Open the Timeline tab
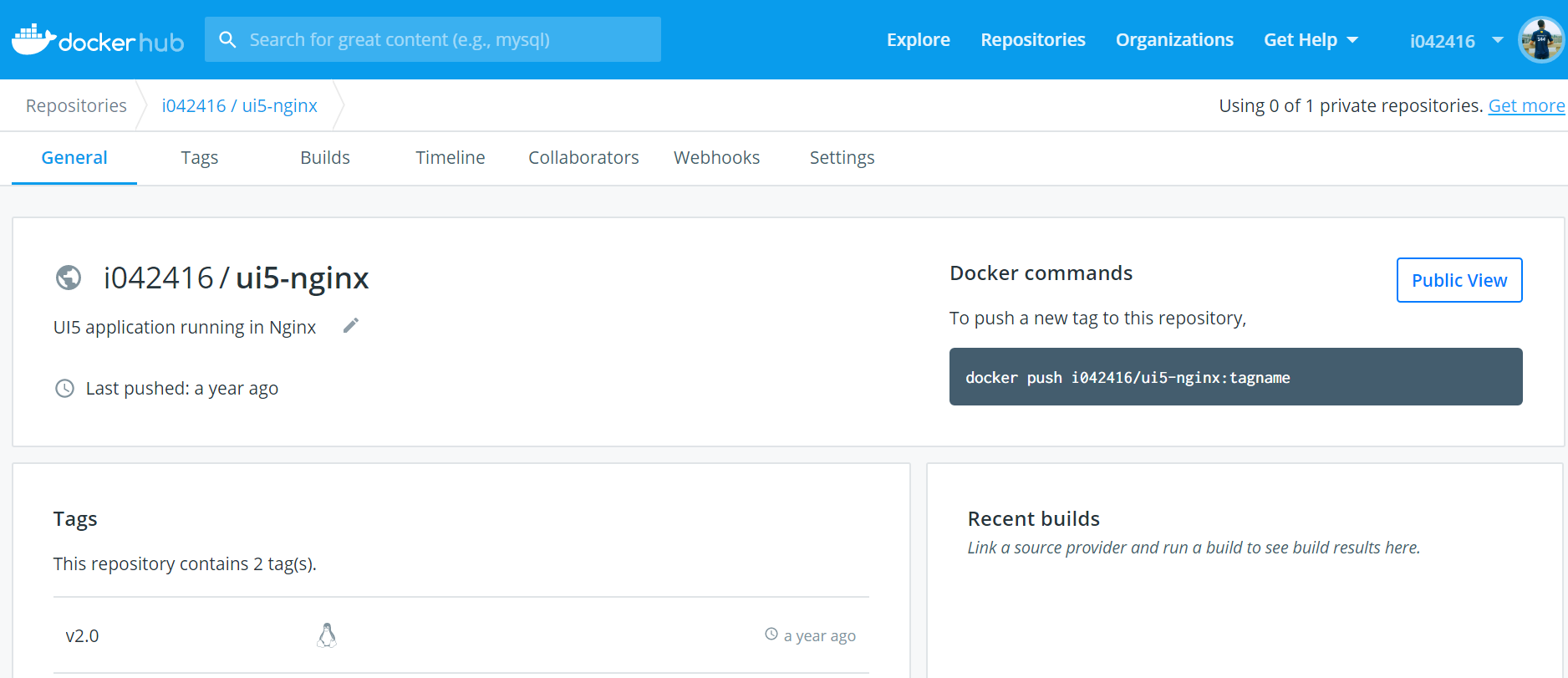Screen dimensions: 1568x678 tap(451, 158)
